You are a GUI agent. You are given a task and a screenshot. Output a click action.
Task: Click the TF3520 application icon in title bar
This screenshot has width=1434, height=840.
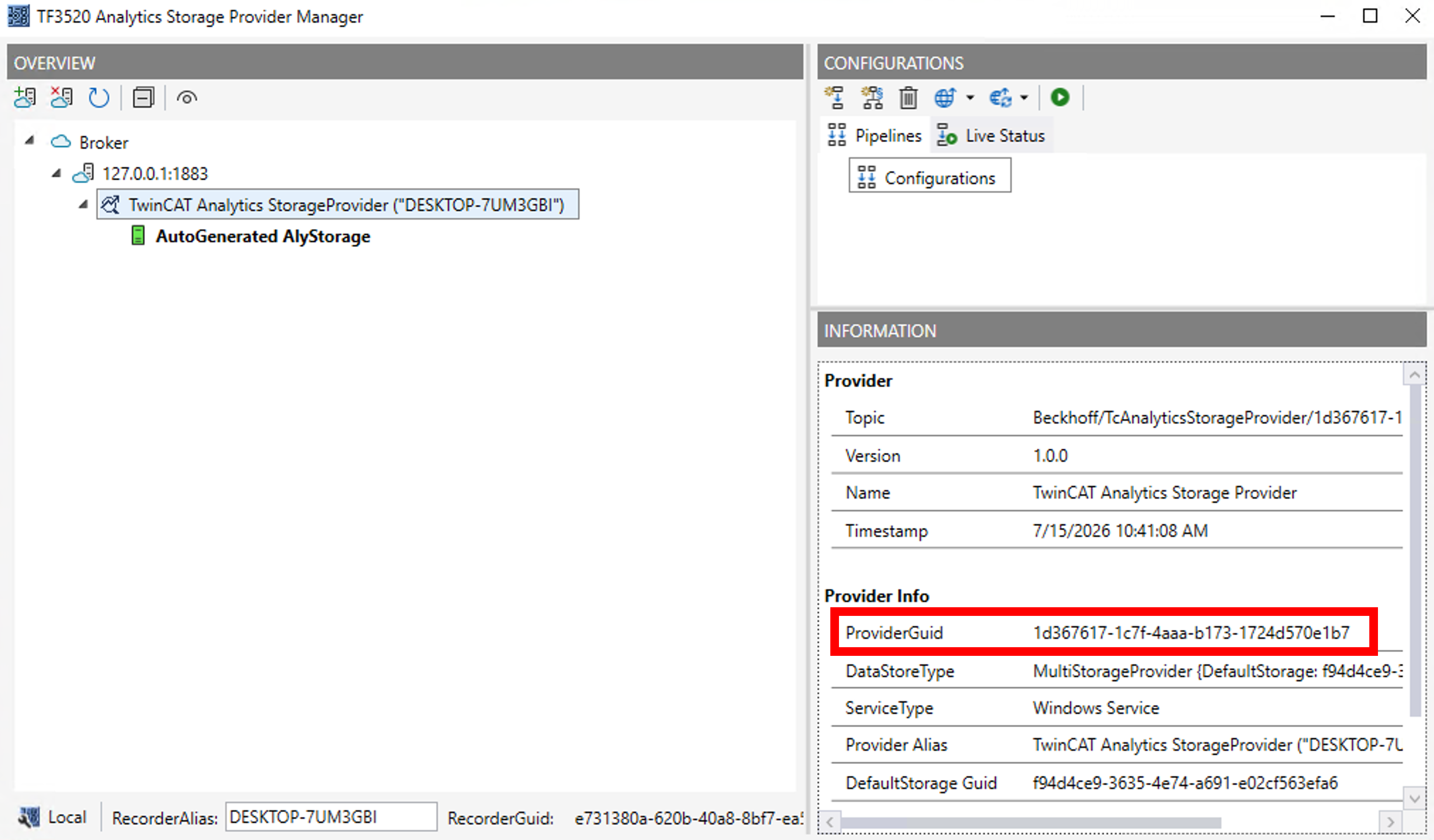point(18,16)
